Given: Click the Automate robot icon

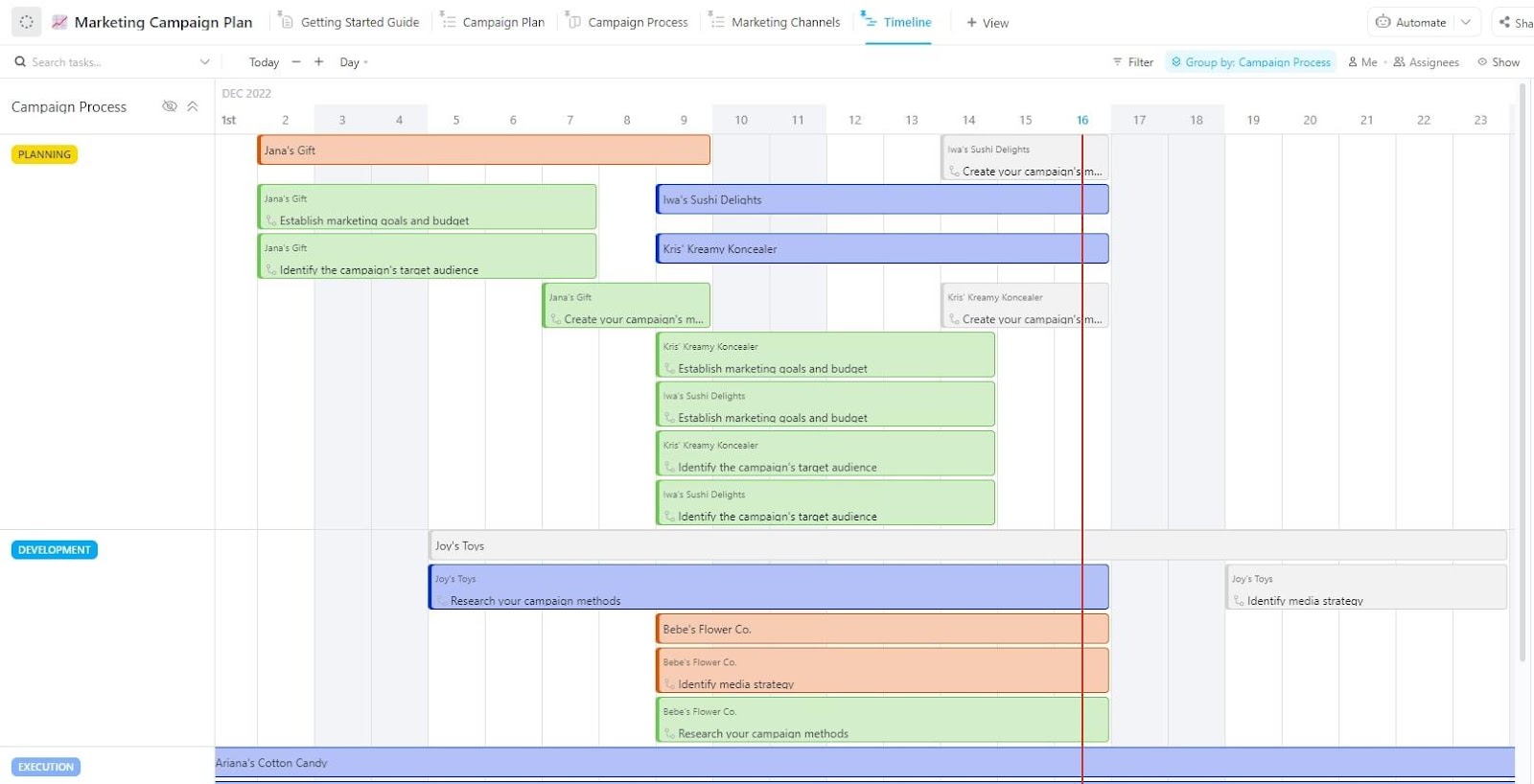Looking at the screenshot, I should (x=1383, y=22).
